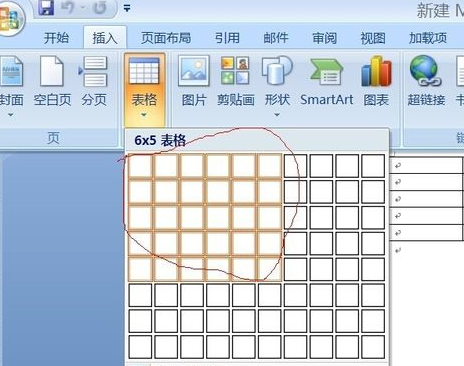This screenshot has width=464, height=366.
Task: Open the 剪贴画 clip art tool
Action: (x=236, y=81)
